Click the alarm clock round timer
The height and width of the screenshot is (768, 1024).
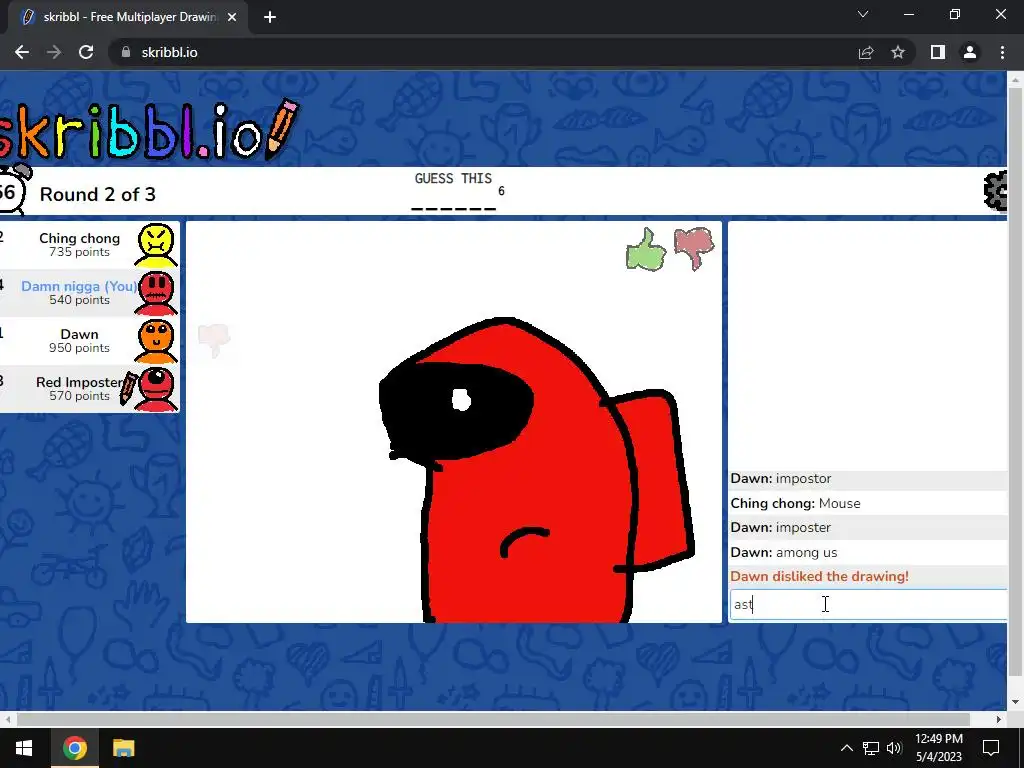coord(12,189)
